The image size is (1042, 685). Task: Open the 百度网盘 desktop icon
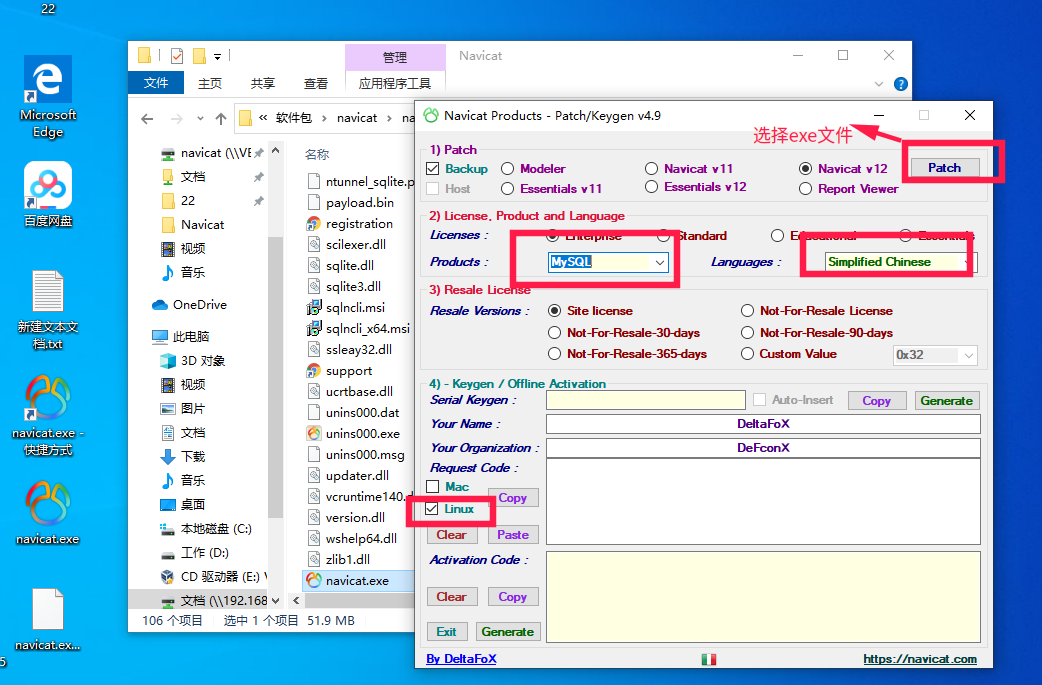point(48,194)
